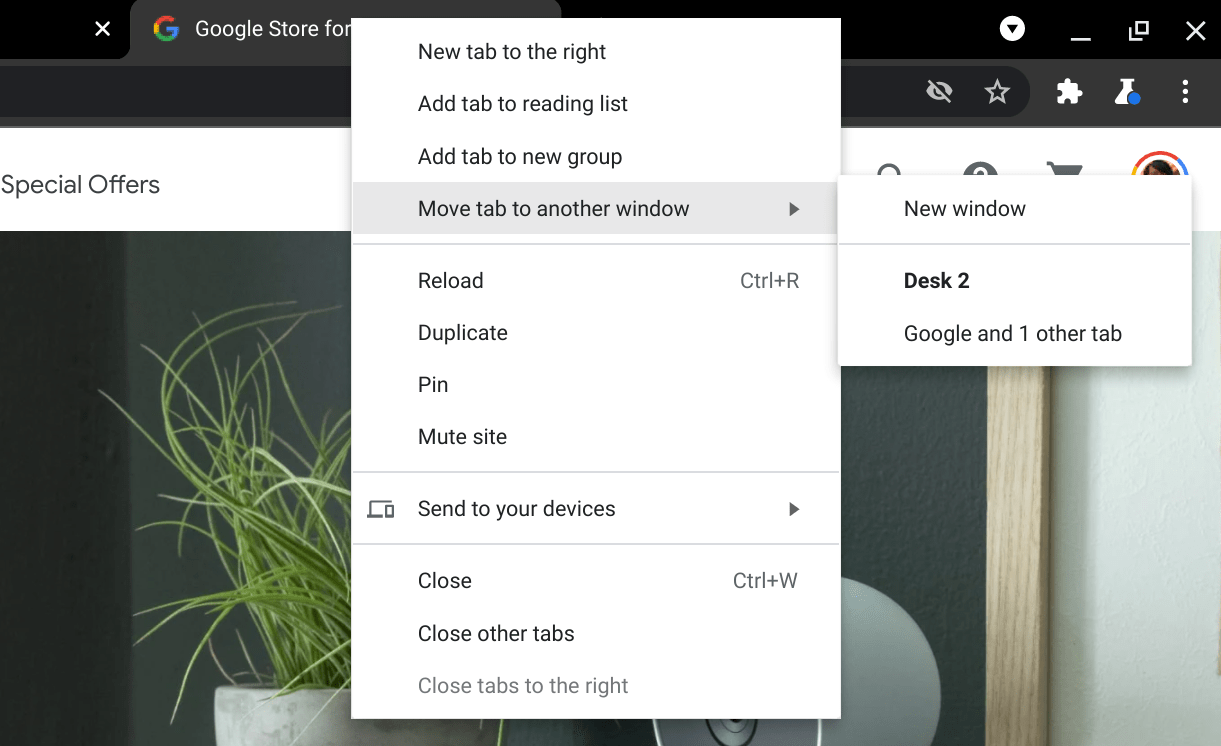Click the bookmark star icon

[x=997, y=93]
